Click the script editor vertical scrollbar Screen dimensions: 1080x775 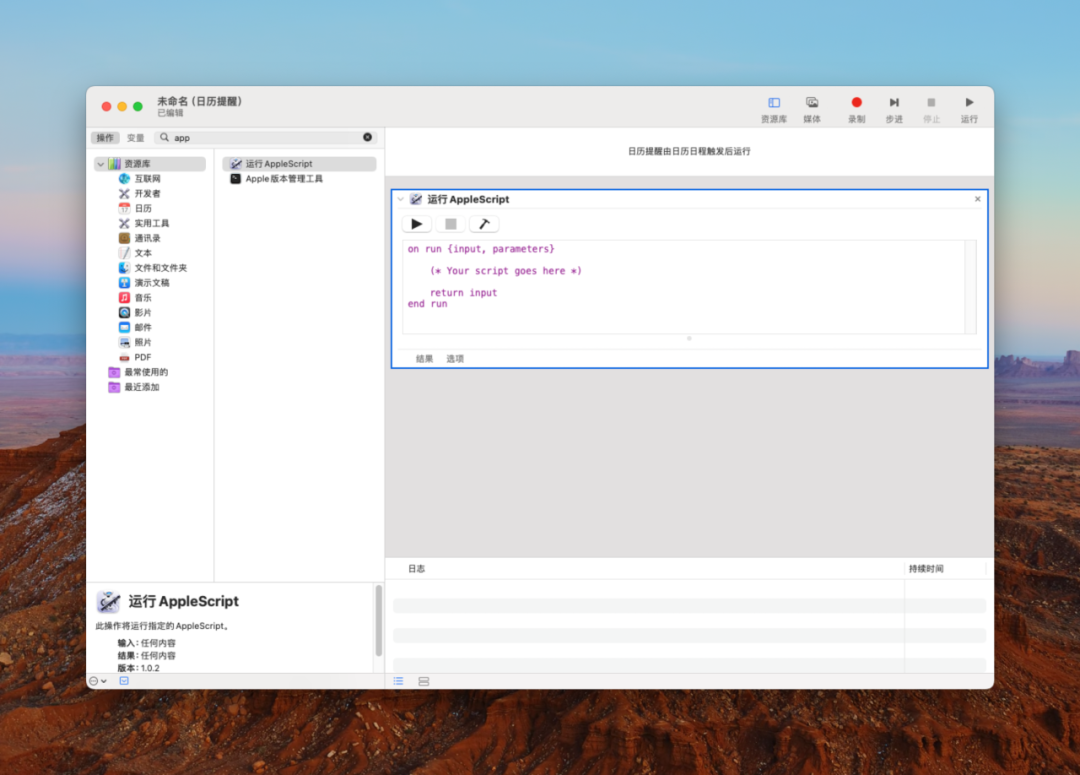[970, 287]
